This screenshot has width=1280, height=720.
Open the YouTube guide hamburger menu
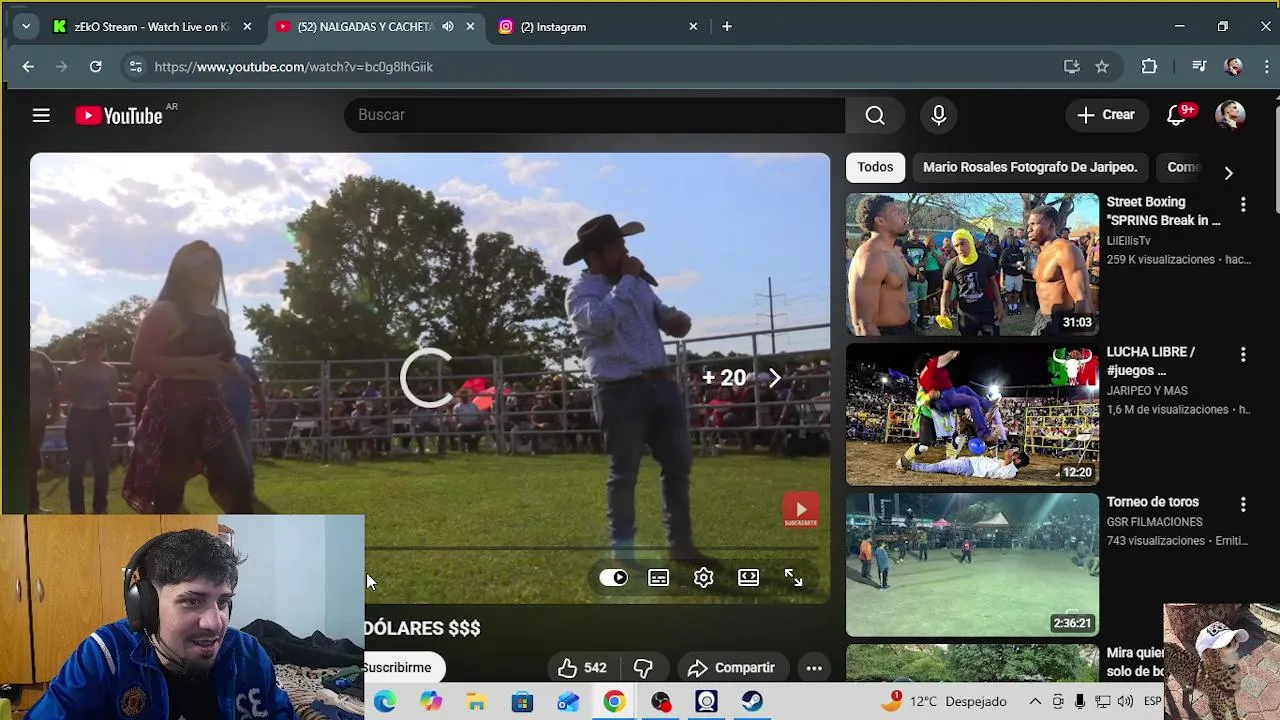tap(41, 116)
